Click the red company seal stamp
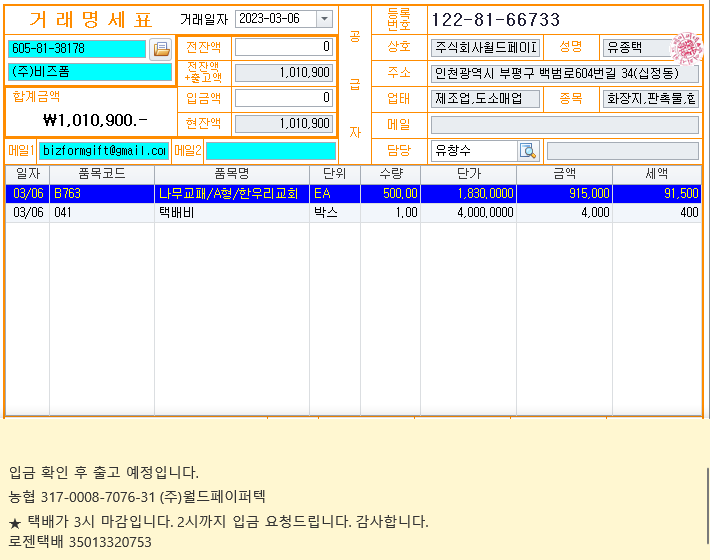The image size is (710, 560). coord(686,47)
